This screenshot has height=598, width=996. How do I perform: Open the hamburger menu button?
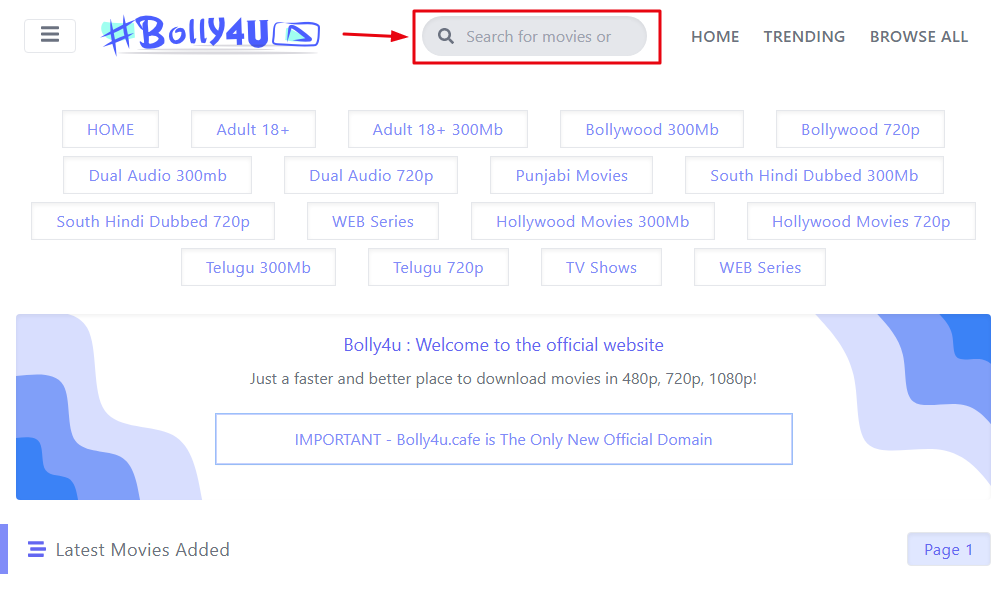coord(50,36)
